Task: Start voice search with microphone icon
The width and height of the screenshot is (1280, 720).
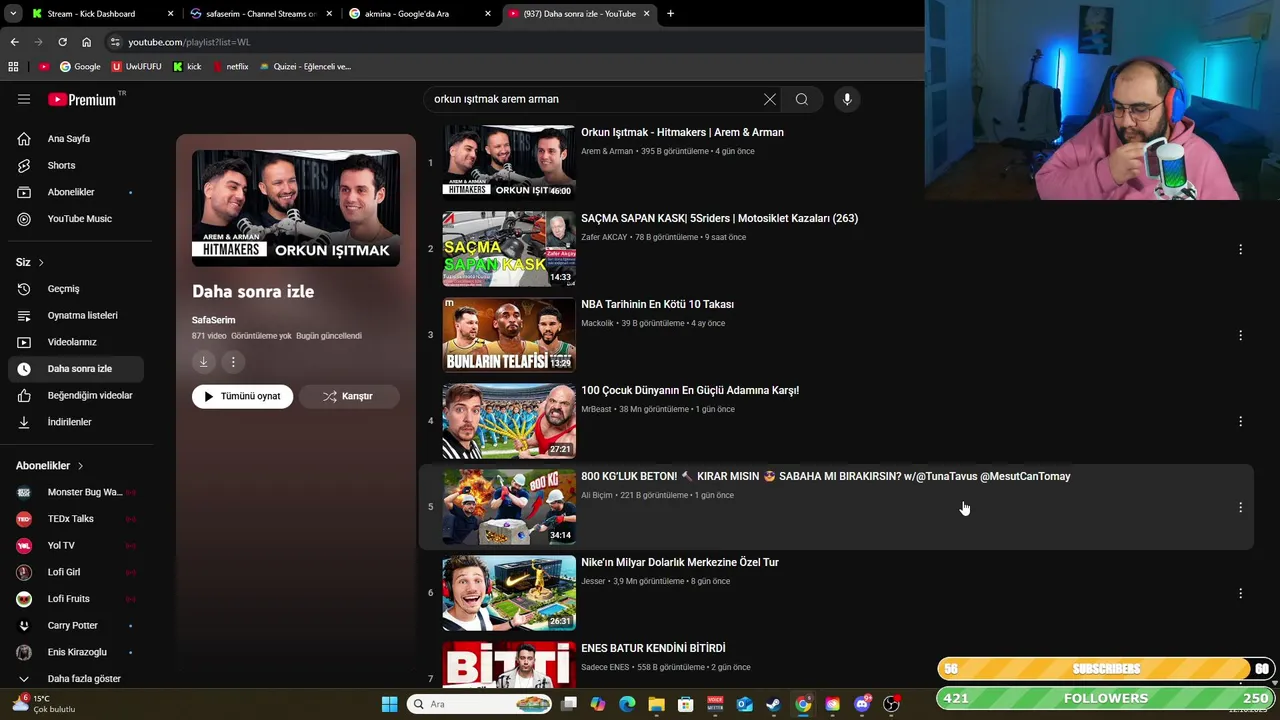Action: tap(847, 99)
